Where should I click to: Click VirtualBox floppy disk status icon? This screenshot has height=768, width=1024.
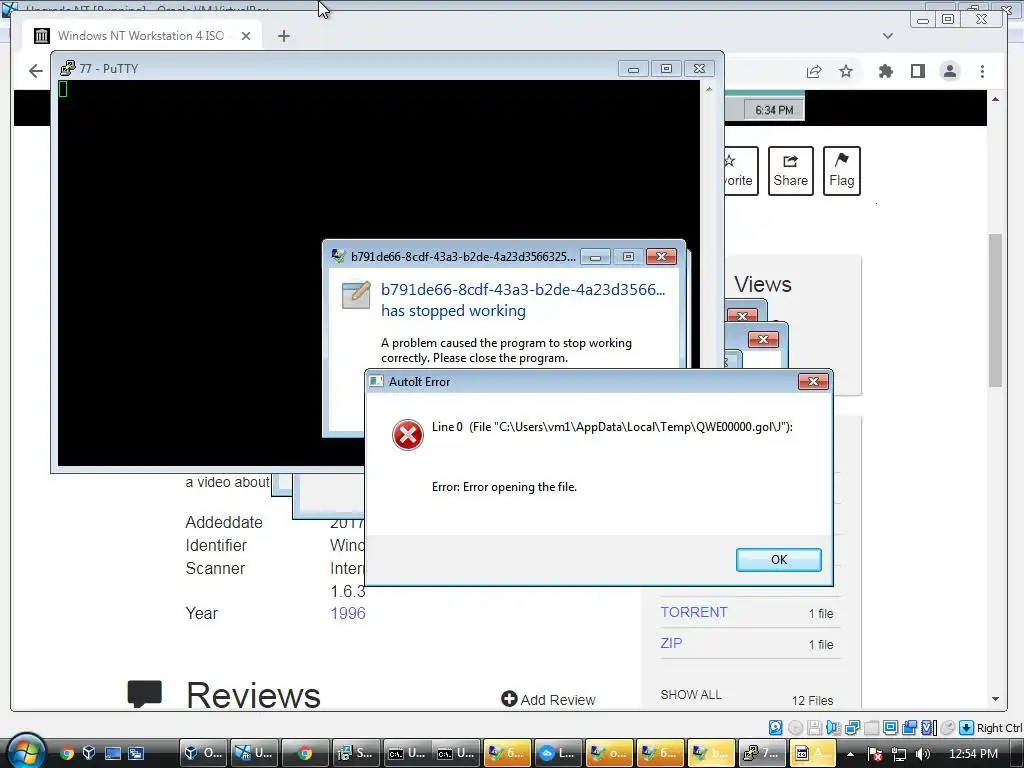tap(814, 728)
